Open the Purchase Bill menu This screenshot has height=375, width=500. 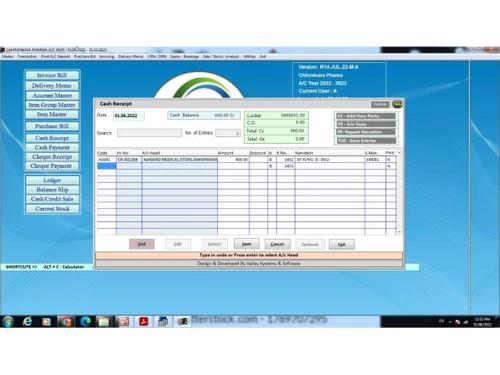pos(85,57)
